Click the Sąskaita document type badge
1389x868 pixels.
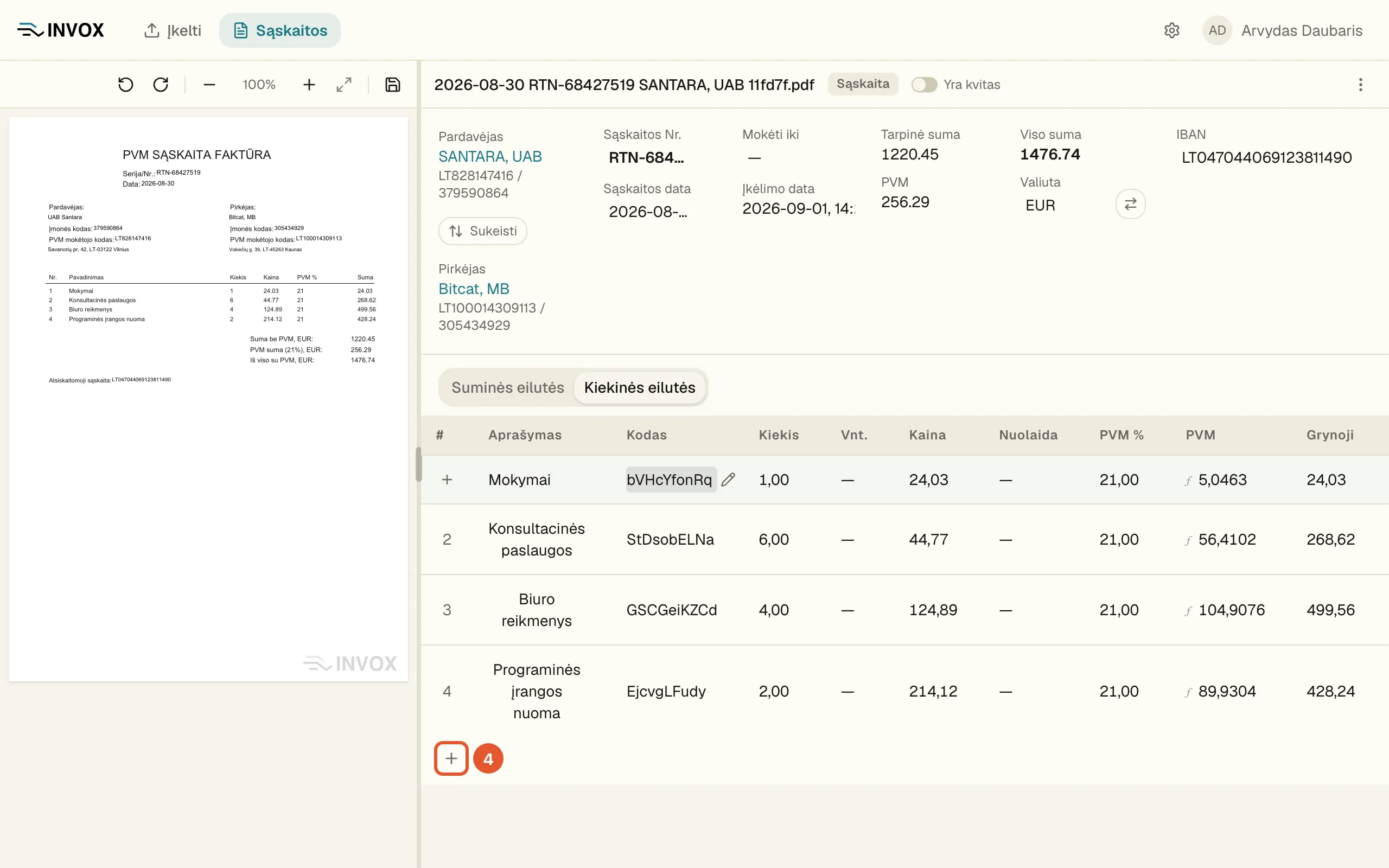pyautogui.click(x=863, y=84)
